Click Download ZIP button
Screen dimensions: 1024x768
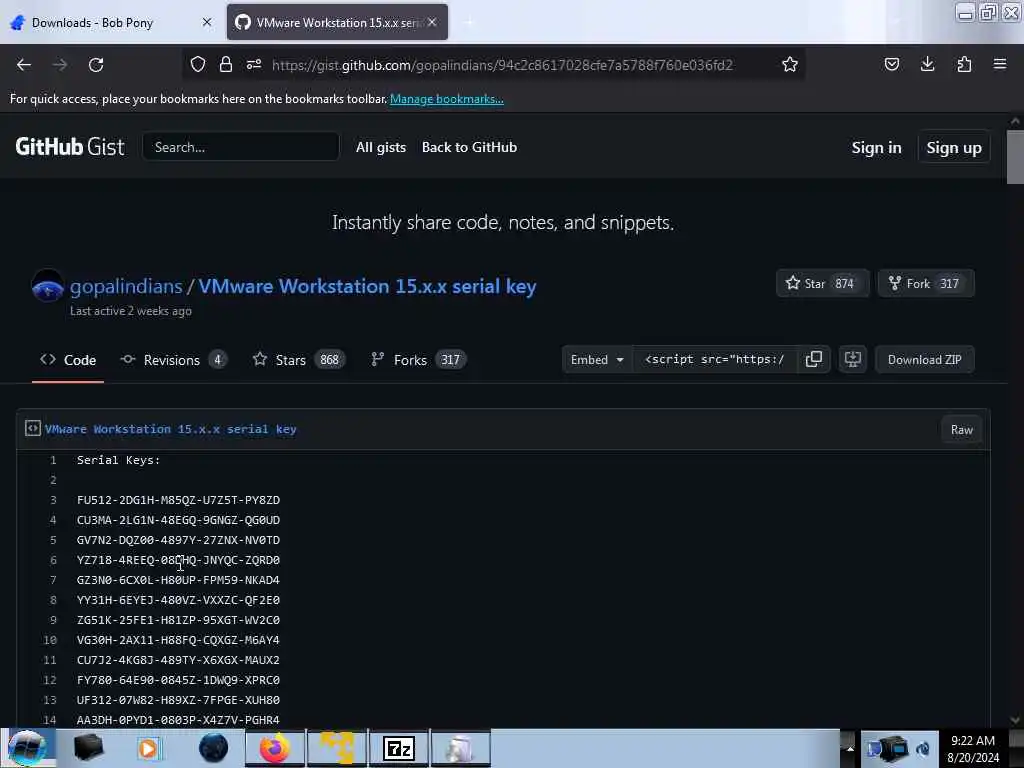click(924, 359)
